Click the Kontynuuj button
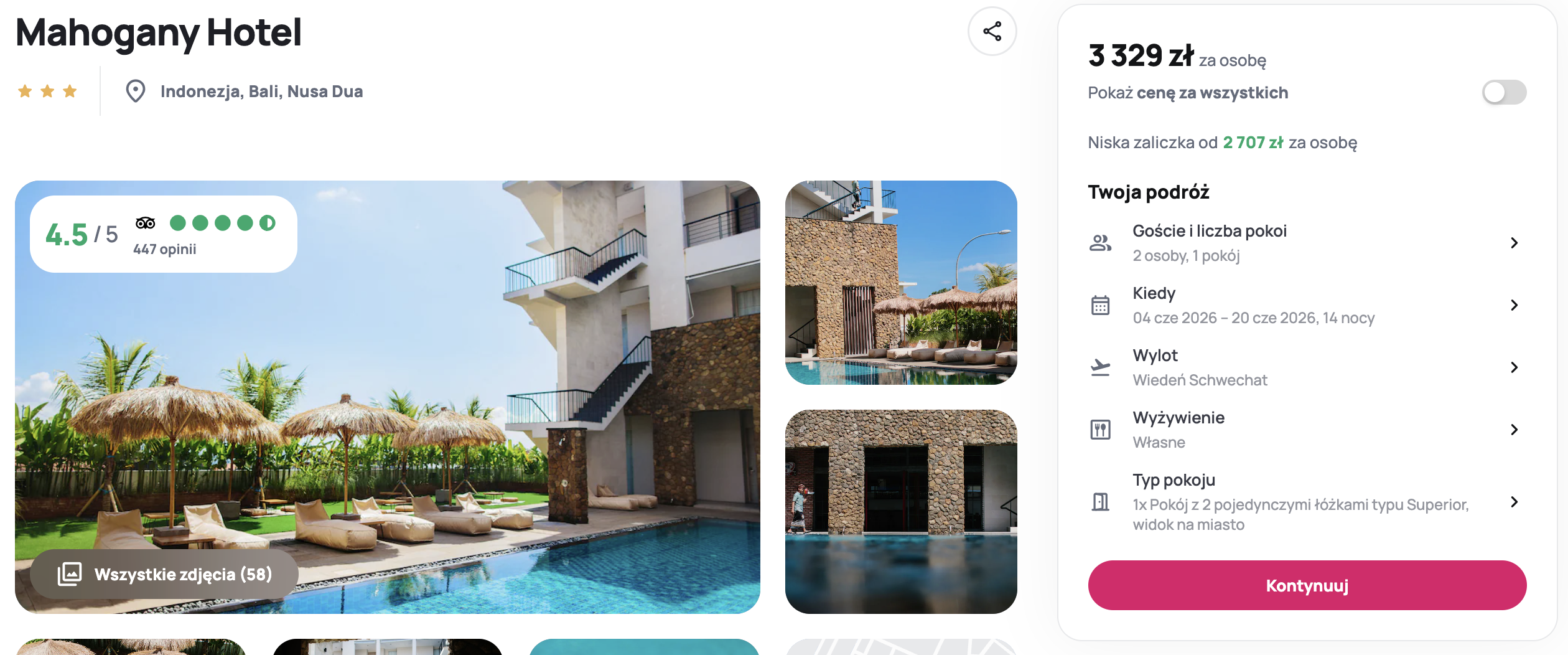This screenshot has height=655, width=1568. tap(1307, 585)
